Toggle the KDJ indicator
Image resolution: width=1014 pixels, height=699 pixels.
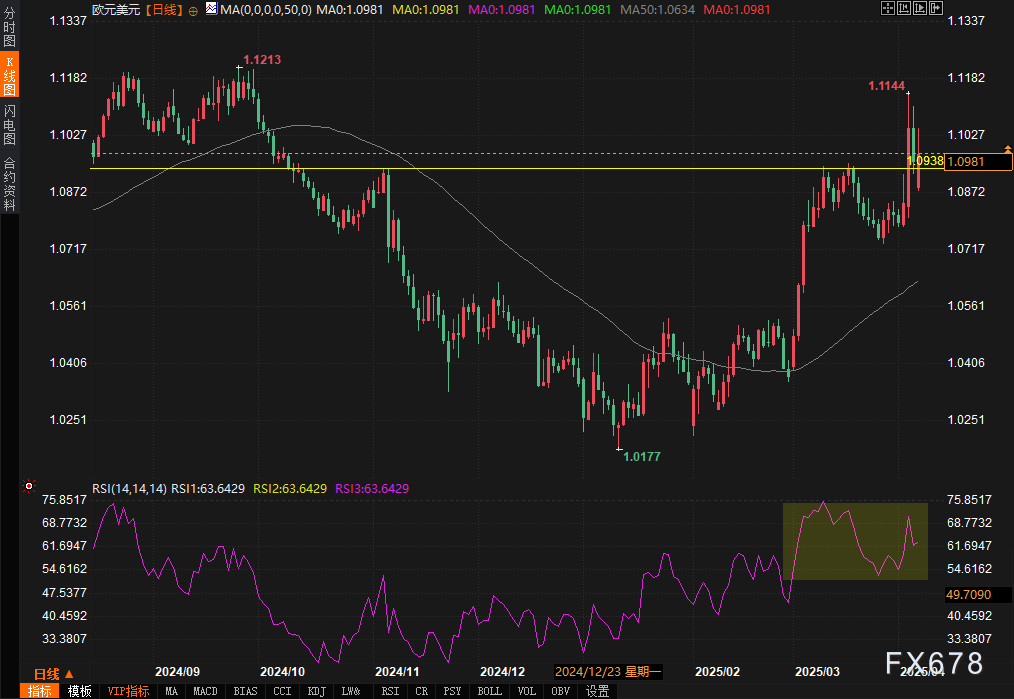(x=316, y=691)
